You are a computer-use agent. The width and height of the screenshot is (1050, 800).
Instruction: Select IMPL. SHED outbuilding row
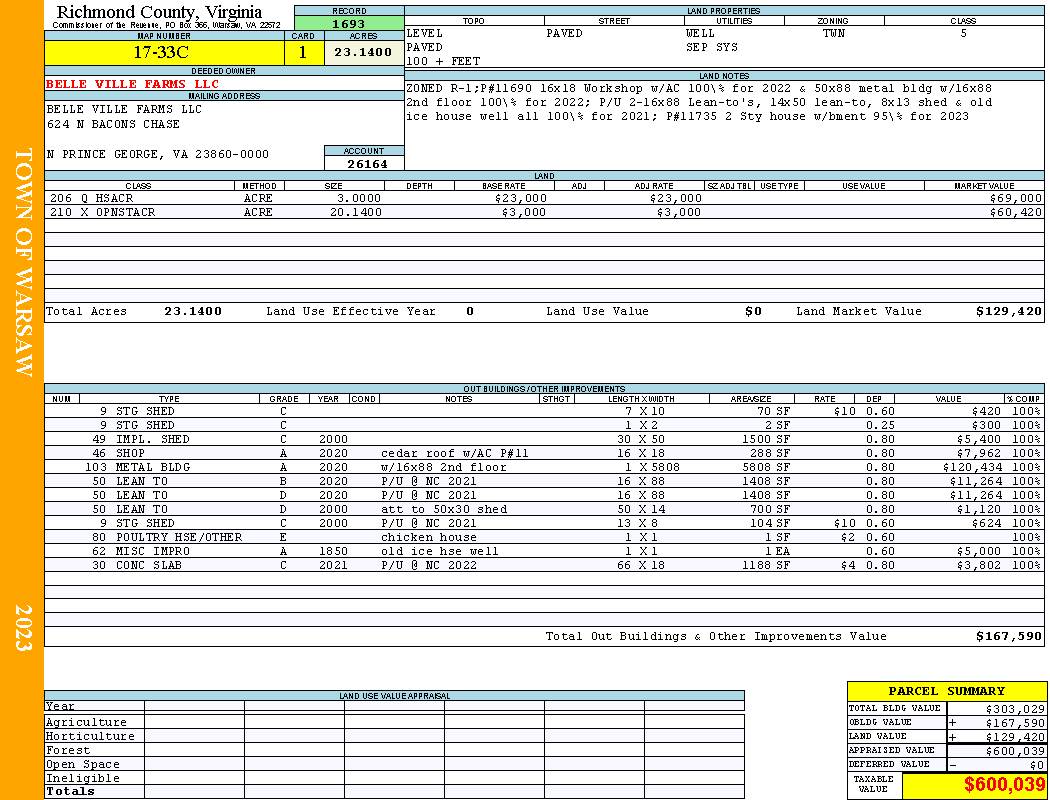(x=544, y=439)
